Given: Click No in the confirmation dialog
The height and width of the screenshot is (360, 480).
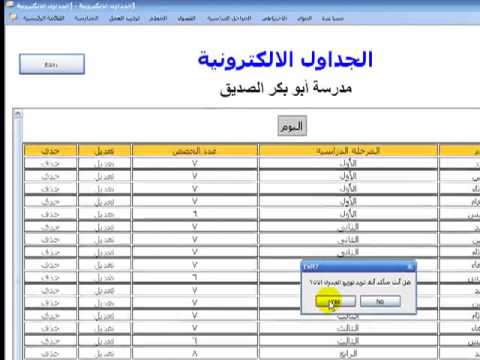Looking at the screenshot, I should coord(380,301).
